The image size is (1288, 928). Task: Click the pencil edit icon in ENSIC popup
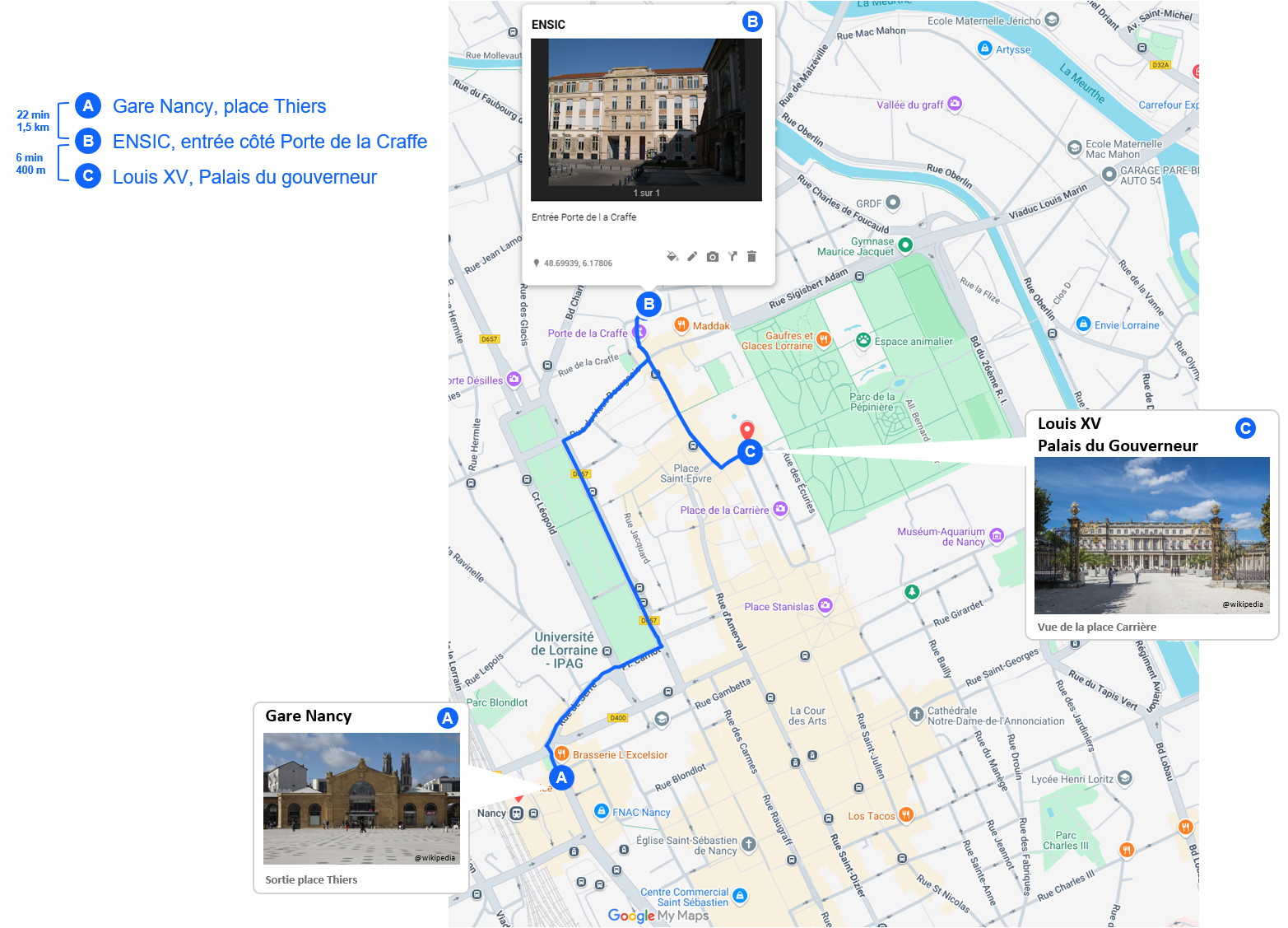(x=692, y=256)
